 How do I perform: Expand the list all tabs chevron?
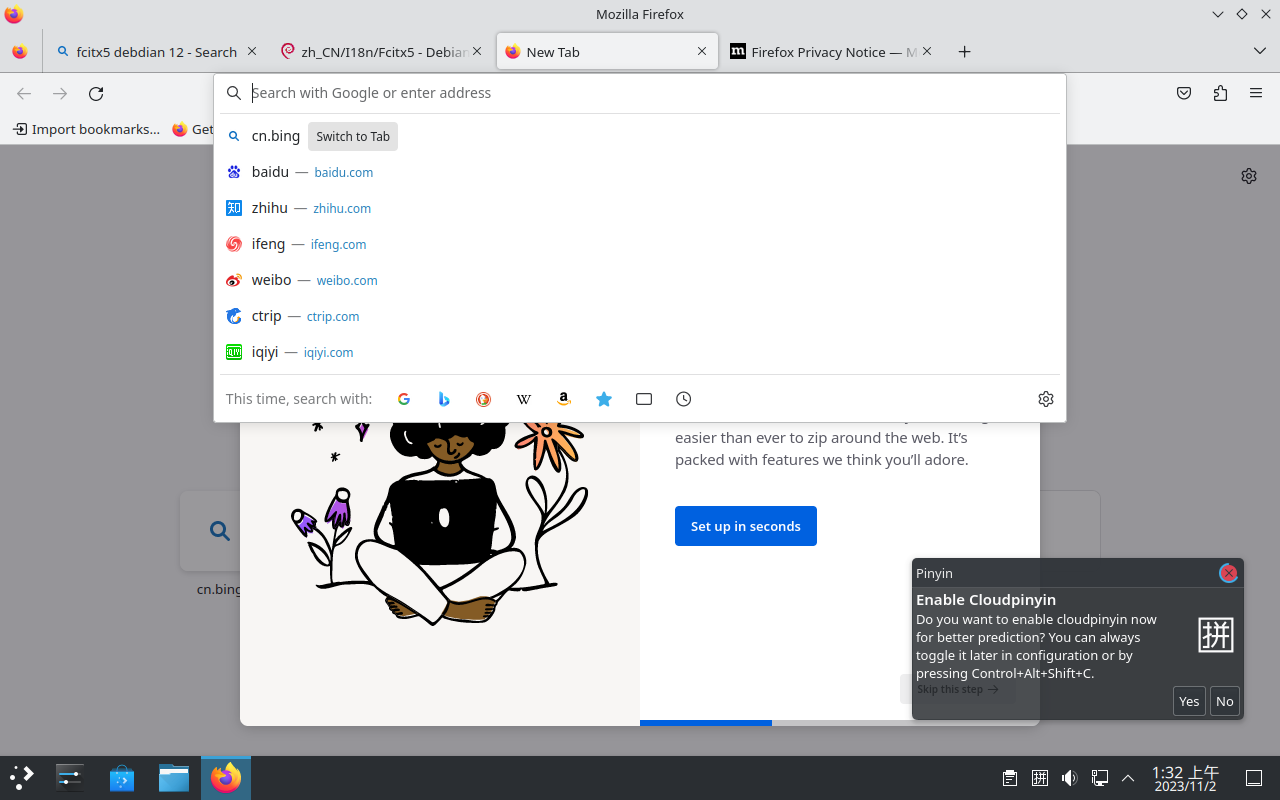[x=1259, y=51]
